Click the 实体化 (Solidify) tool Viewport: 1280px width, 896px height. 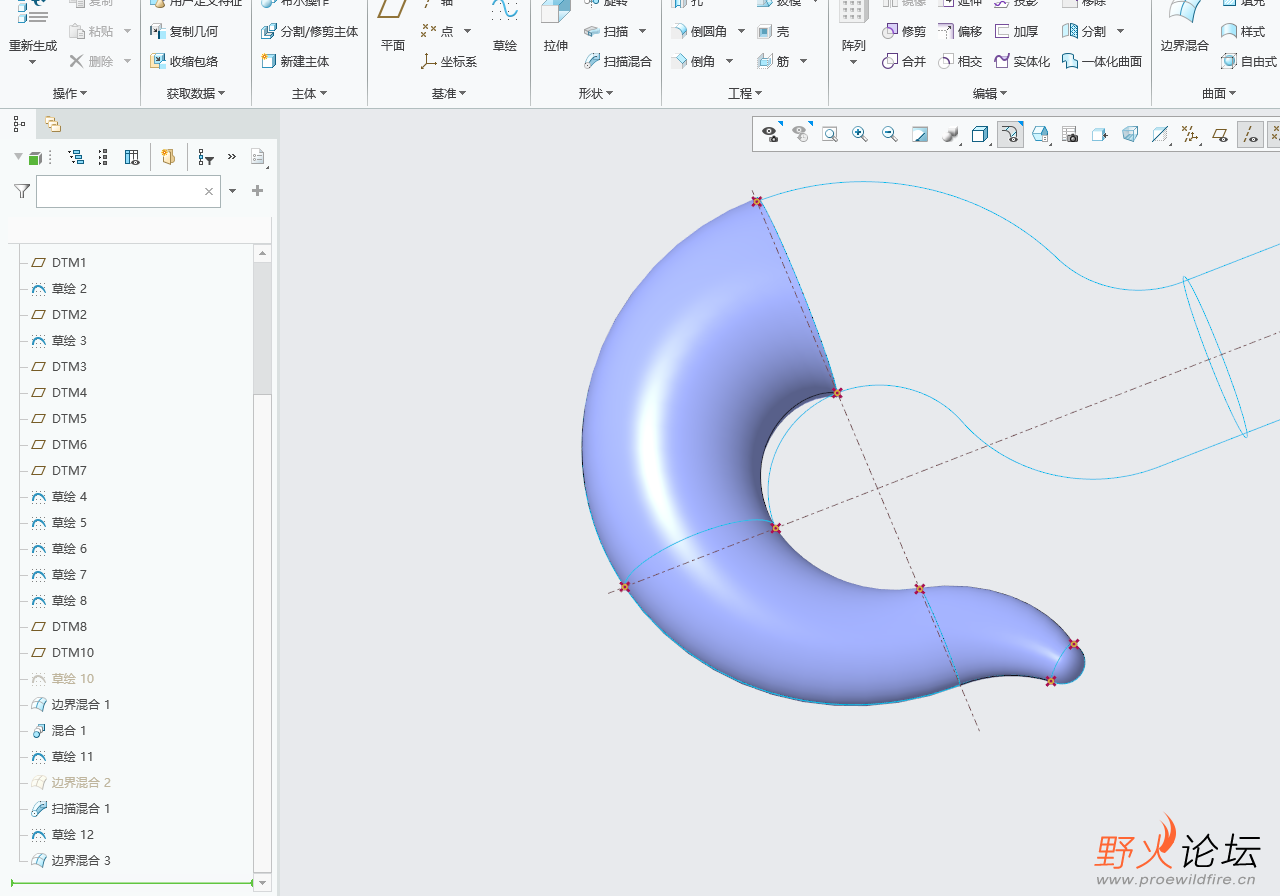(x=1022, y=61)
